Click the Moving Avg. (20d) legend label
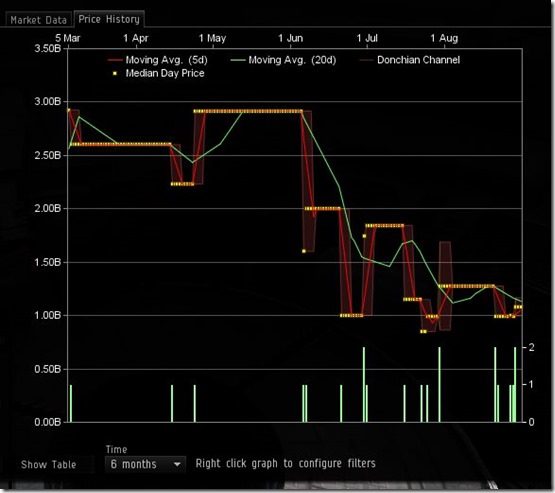 292,60
